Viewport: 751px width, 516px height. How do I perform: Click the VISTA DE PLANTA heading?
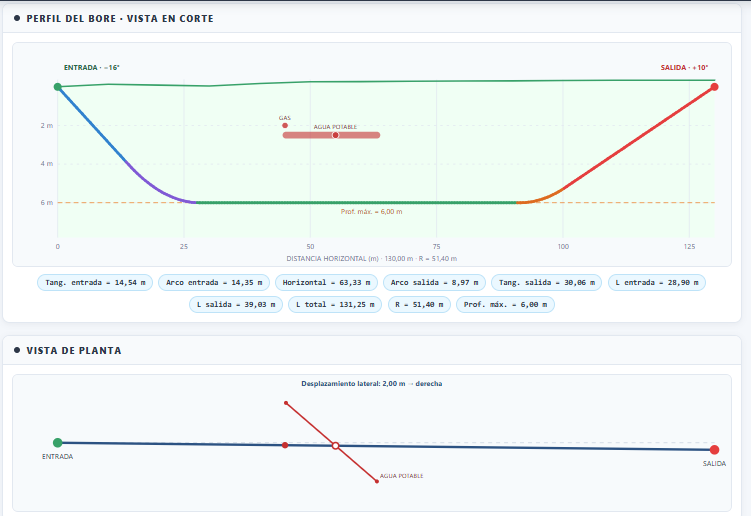(74, 351)
